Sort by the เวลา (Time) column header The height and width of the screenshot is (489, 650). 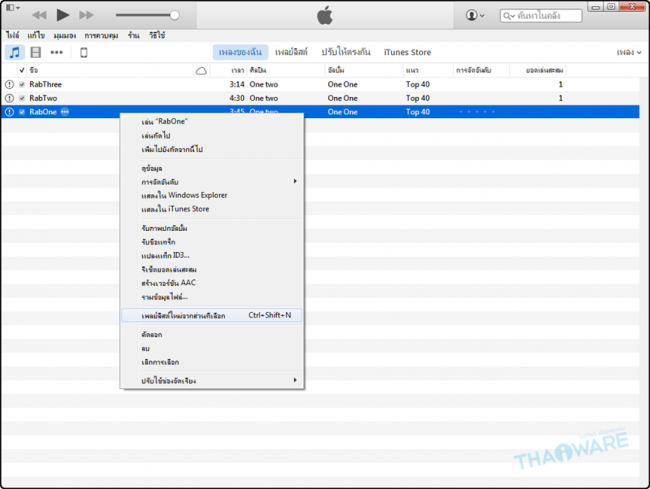[x=238, y=70]
